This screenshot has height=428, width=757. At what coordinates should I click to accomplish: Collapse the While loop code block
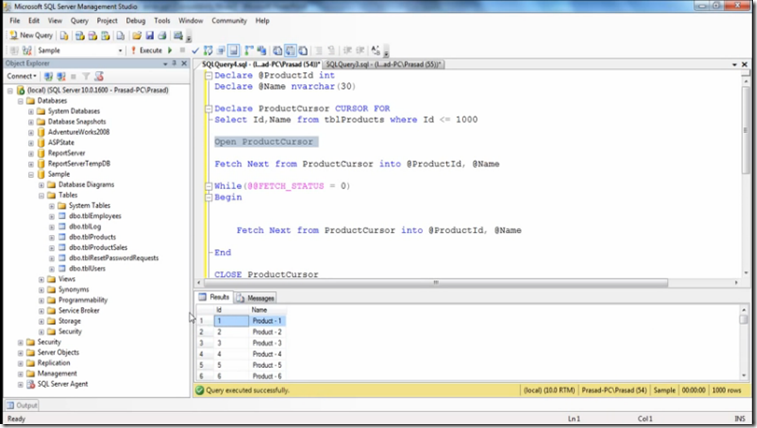tap(209, 186)
